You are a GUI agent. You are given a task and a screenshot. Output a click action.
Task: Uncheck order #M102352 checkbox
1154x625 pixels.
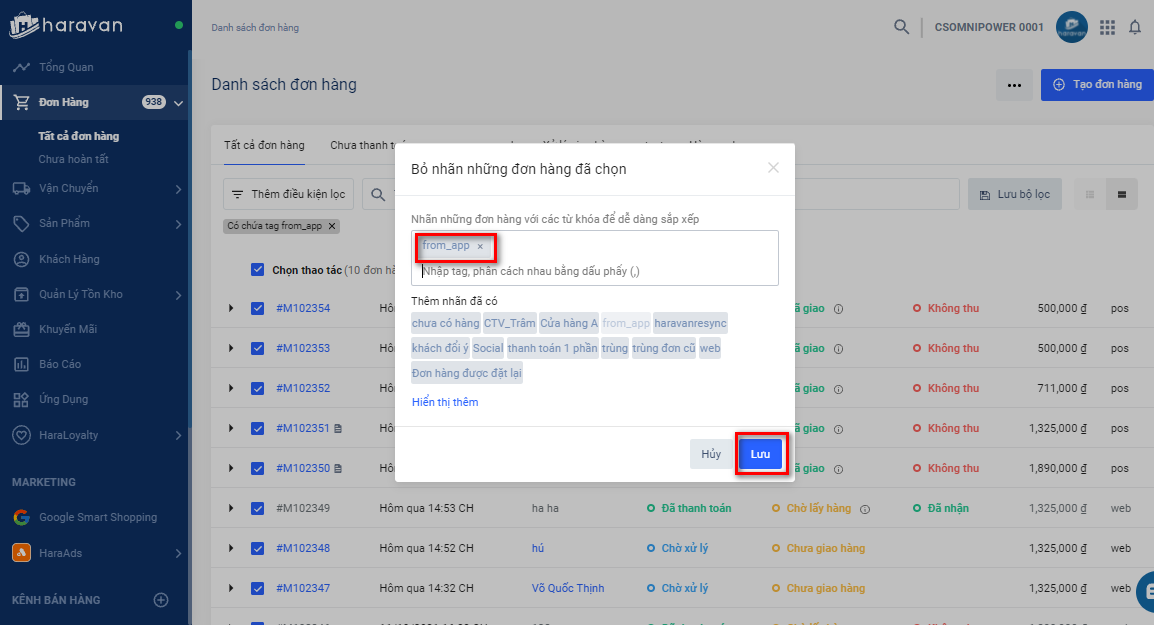coord(257,388)
